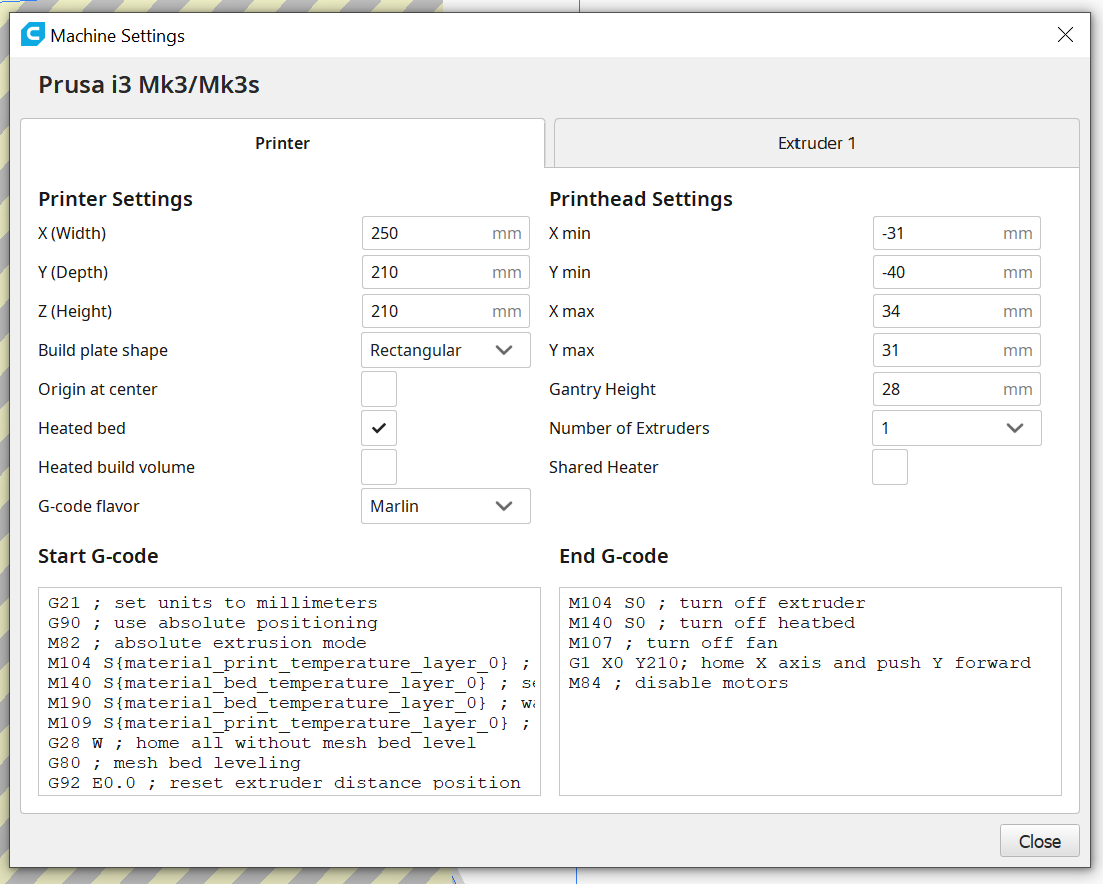Click the 'M84 ; disable motors' line
Screen dimensions: 1103x884
pyautogui.click(x=678, y=683)
